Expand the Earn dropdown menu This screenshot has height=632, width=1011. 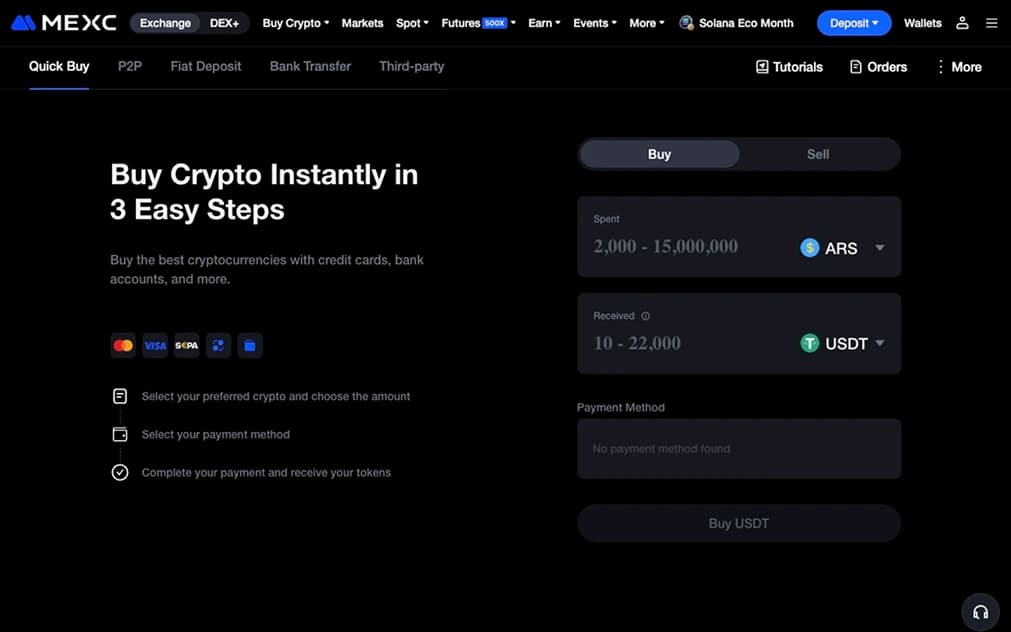pos(544,23)
